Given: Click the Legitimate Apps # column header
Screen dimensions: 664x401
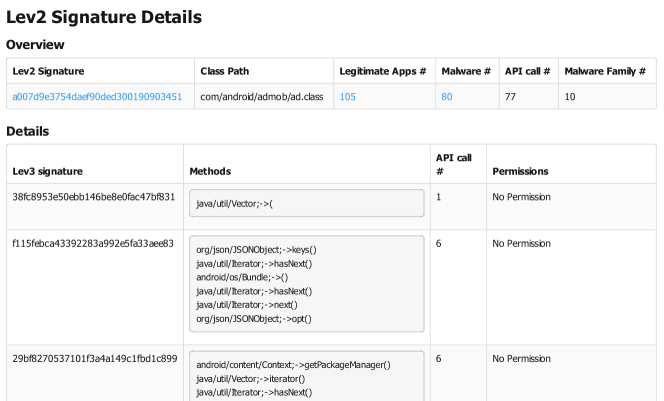Looking at the screenshot, I should pos(383,71).
